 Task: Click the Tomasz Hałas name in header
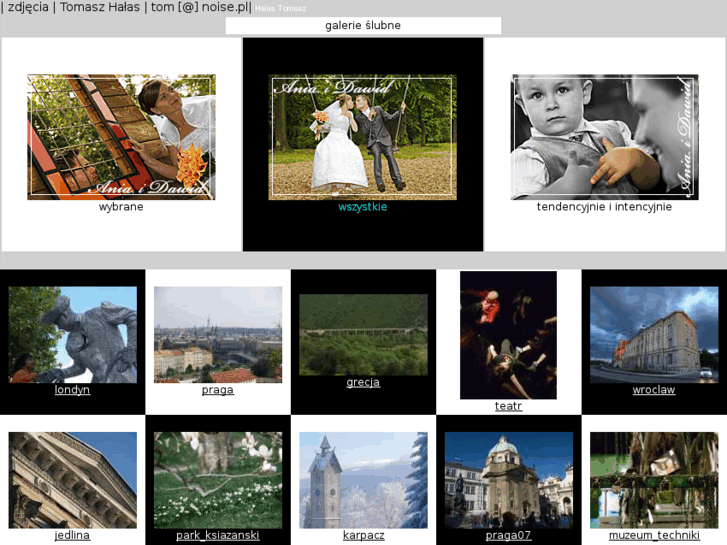pyautogui.click(x=100, y=7)
